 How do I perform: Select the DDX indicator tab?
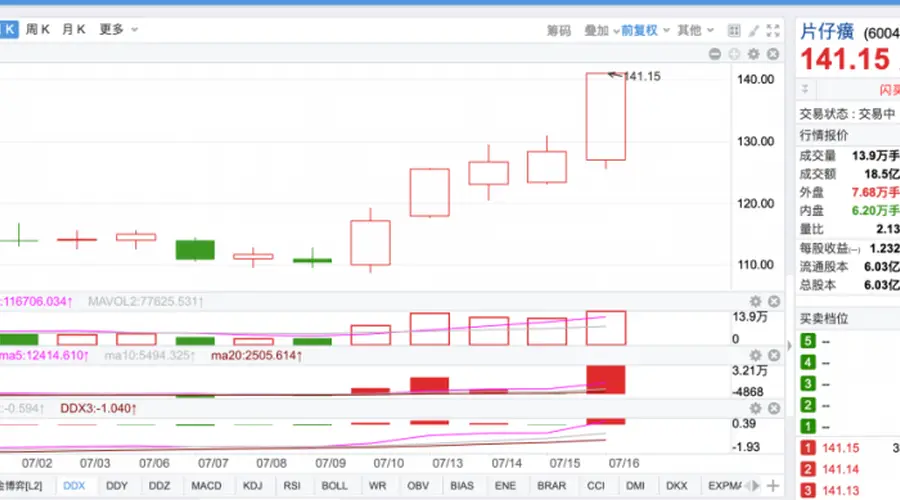point(74,486)
